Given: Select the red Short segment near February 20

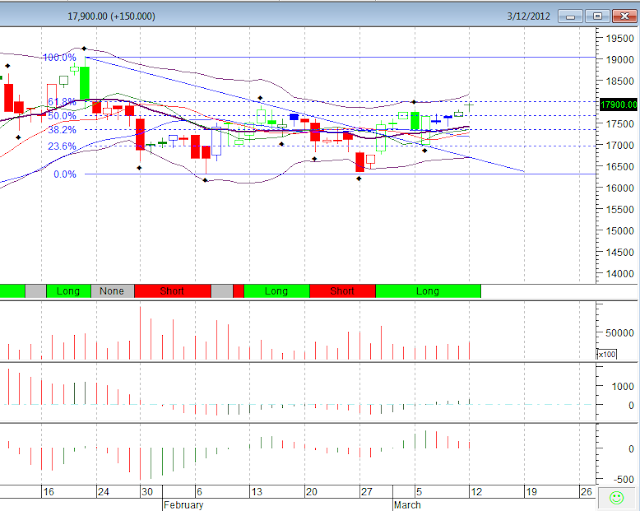Looking at the screenshot, I should coord(342,291).
